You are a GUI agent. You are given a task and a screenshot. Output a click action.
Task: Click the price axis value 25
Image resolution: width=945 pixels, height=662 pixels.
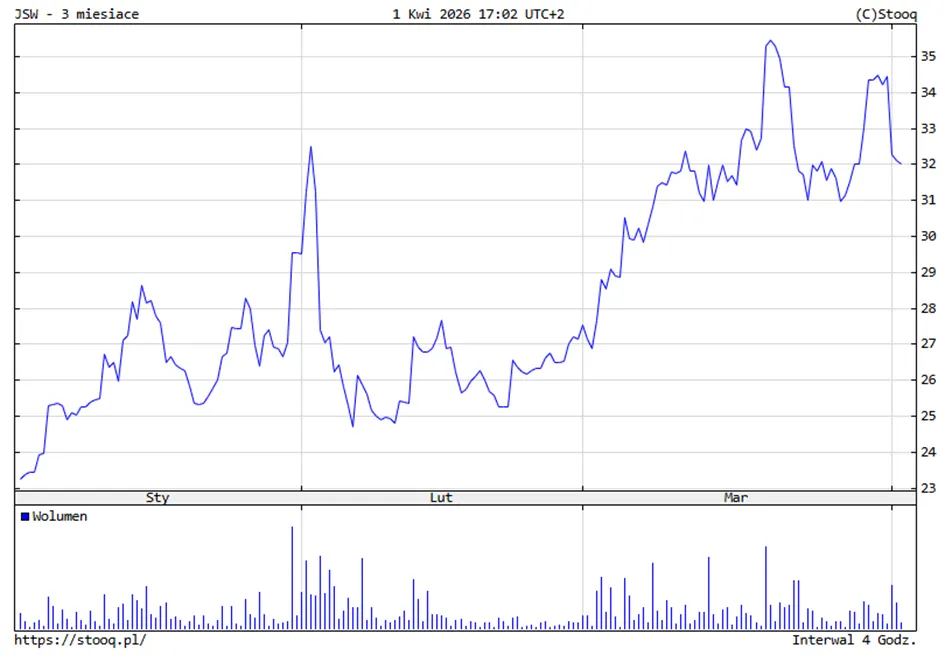(x=928, y=416)
